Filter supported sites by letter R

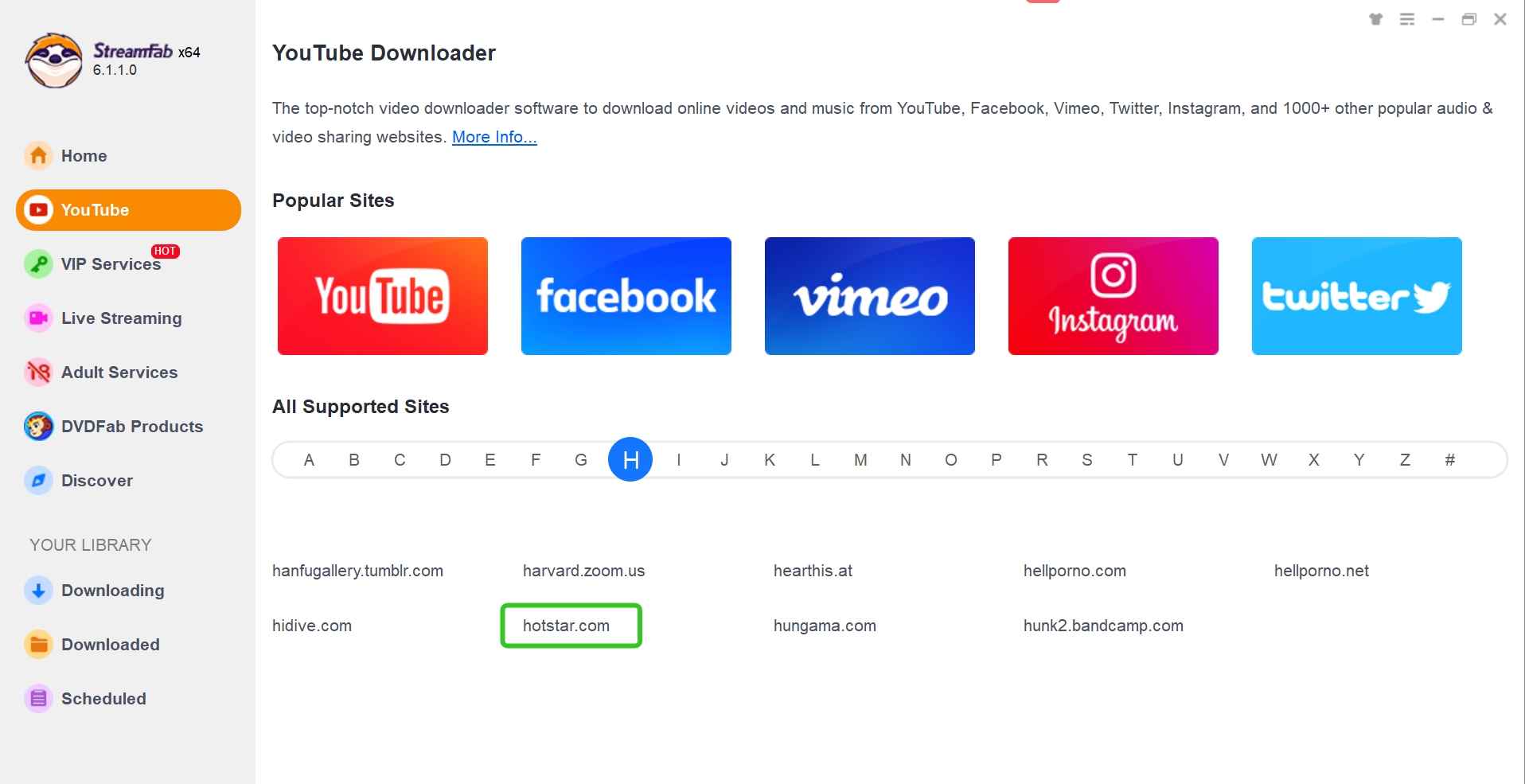coord(1042,460)
